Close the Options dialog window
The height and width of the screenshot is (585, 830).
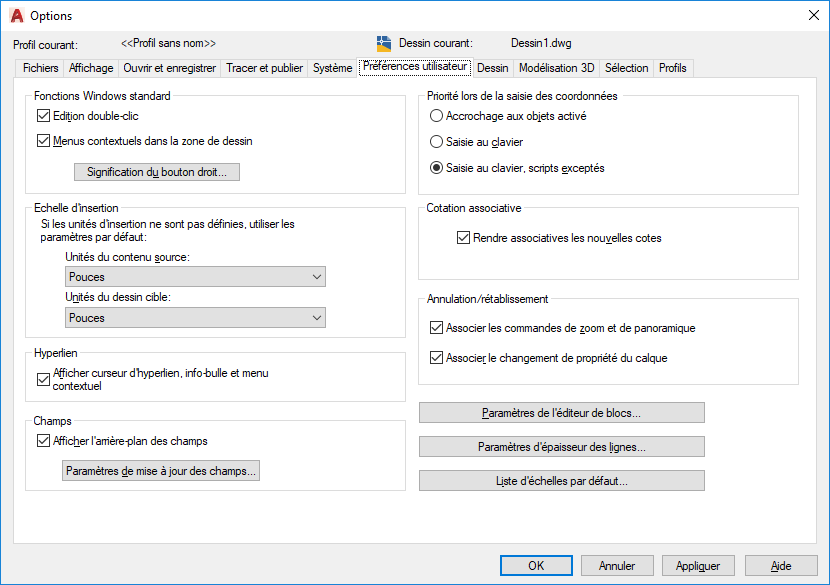(813, 16)
